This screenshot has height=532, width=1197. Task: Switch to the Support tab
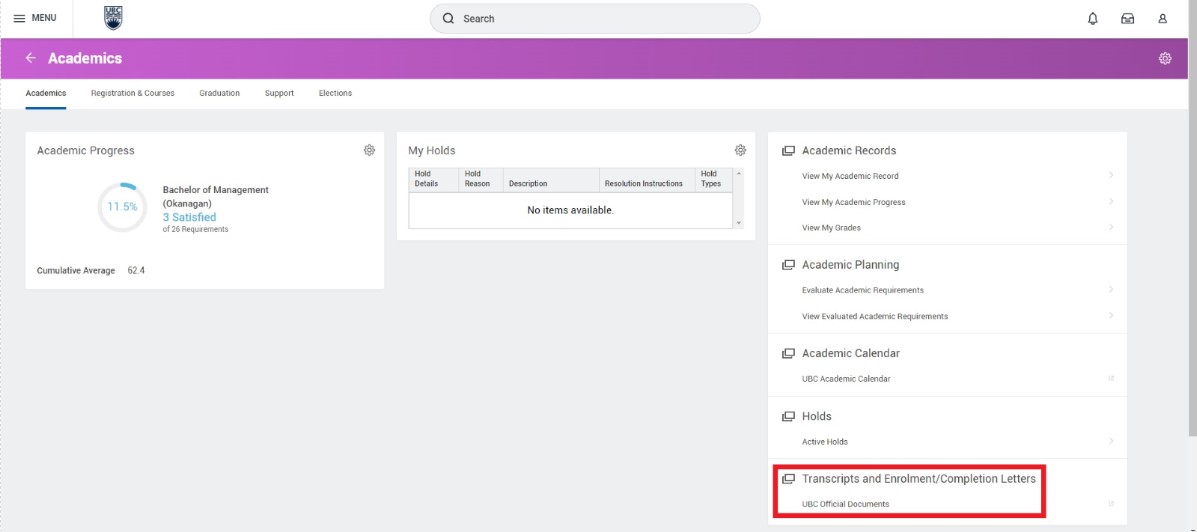point(279,93)
